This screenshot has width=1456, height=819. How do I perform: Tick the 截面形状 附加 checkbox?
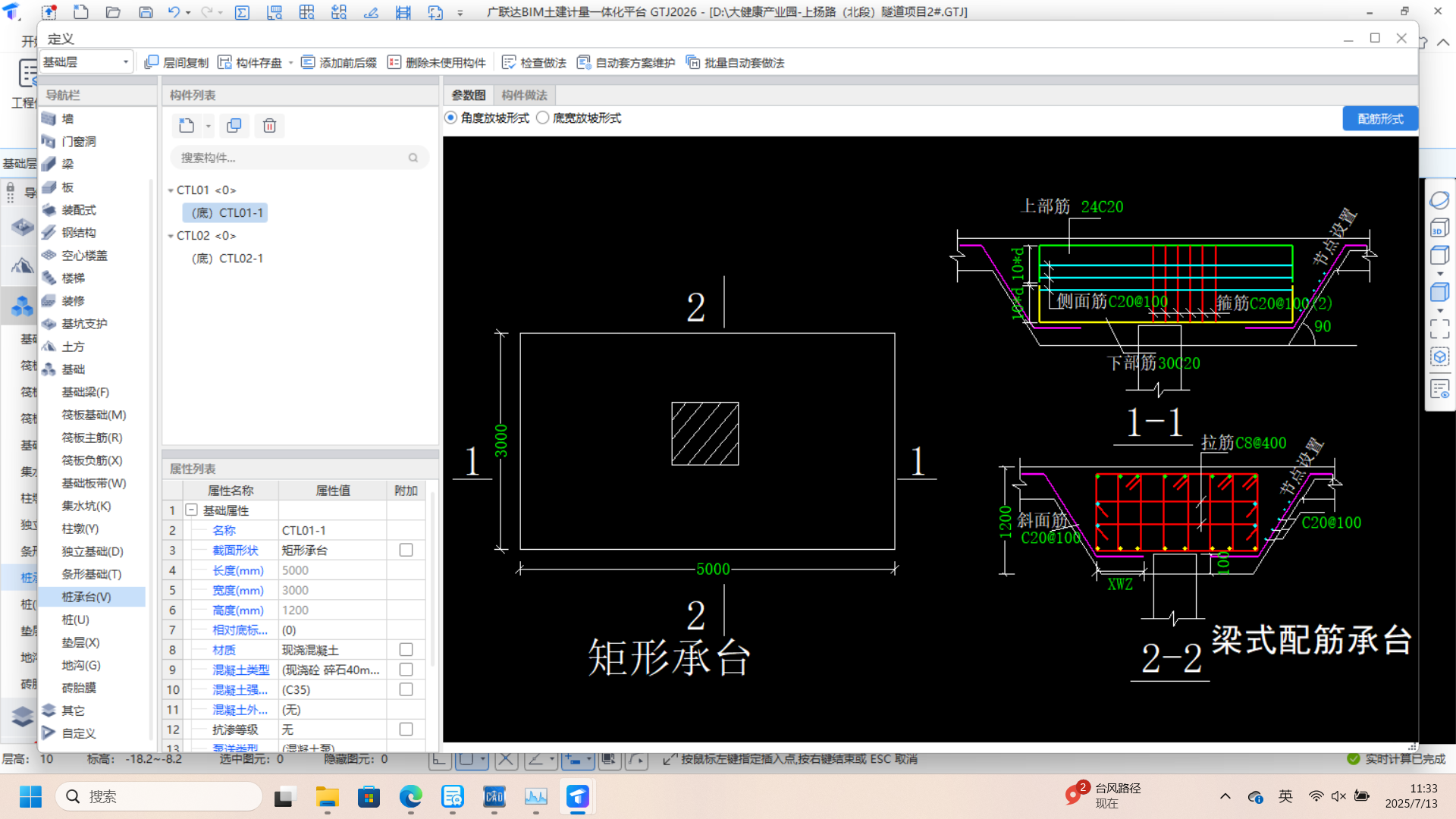click(x=406, y=550)
